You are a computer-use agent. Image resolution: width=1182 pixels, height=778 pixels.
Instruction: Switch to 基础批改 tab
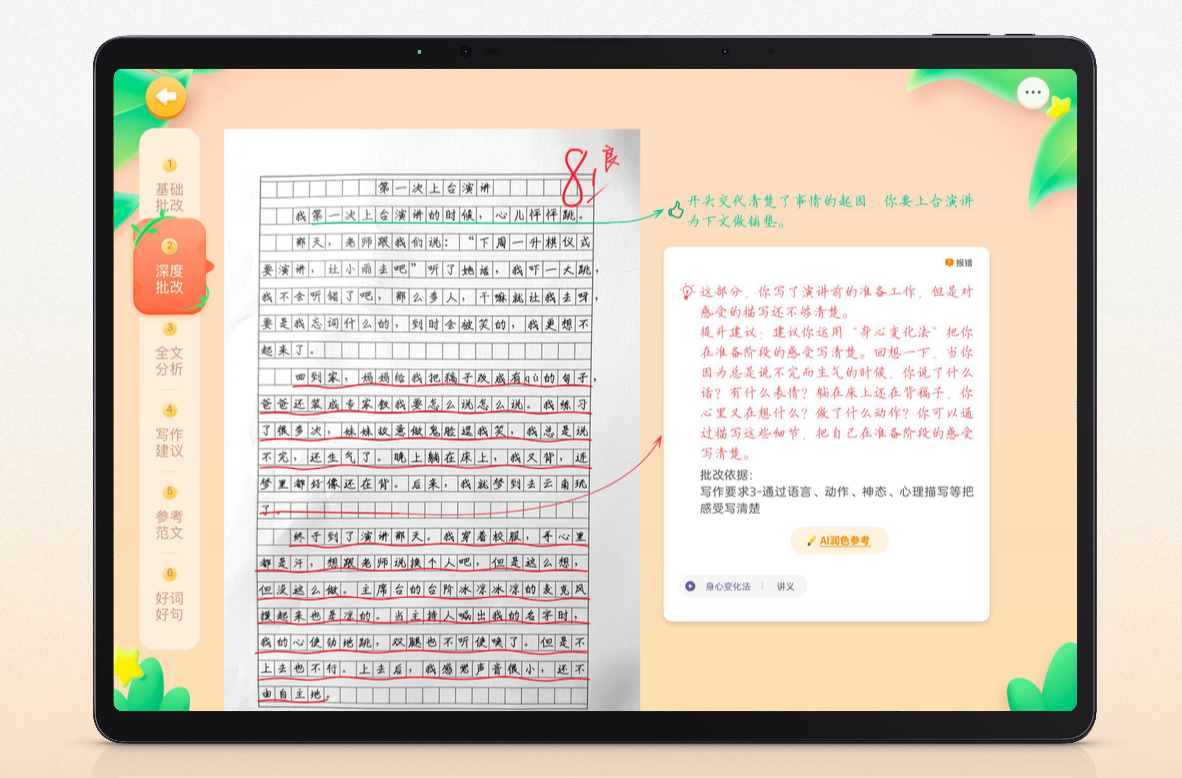pos(170,186)
